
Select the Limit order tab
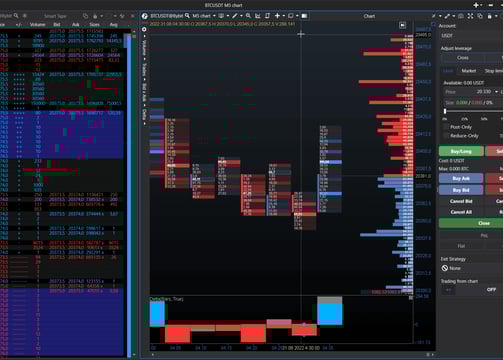pos(448,71)
